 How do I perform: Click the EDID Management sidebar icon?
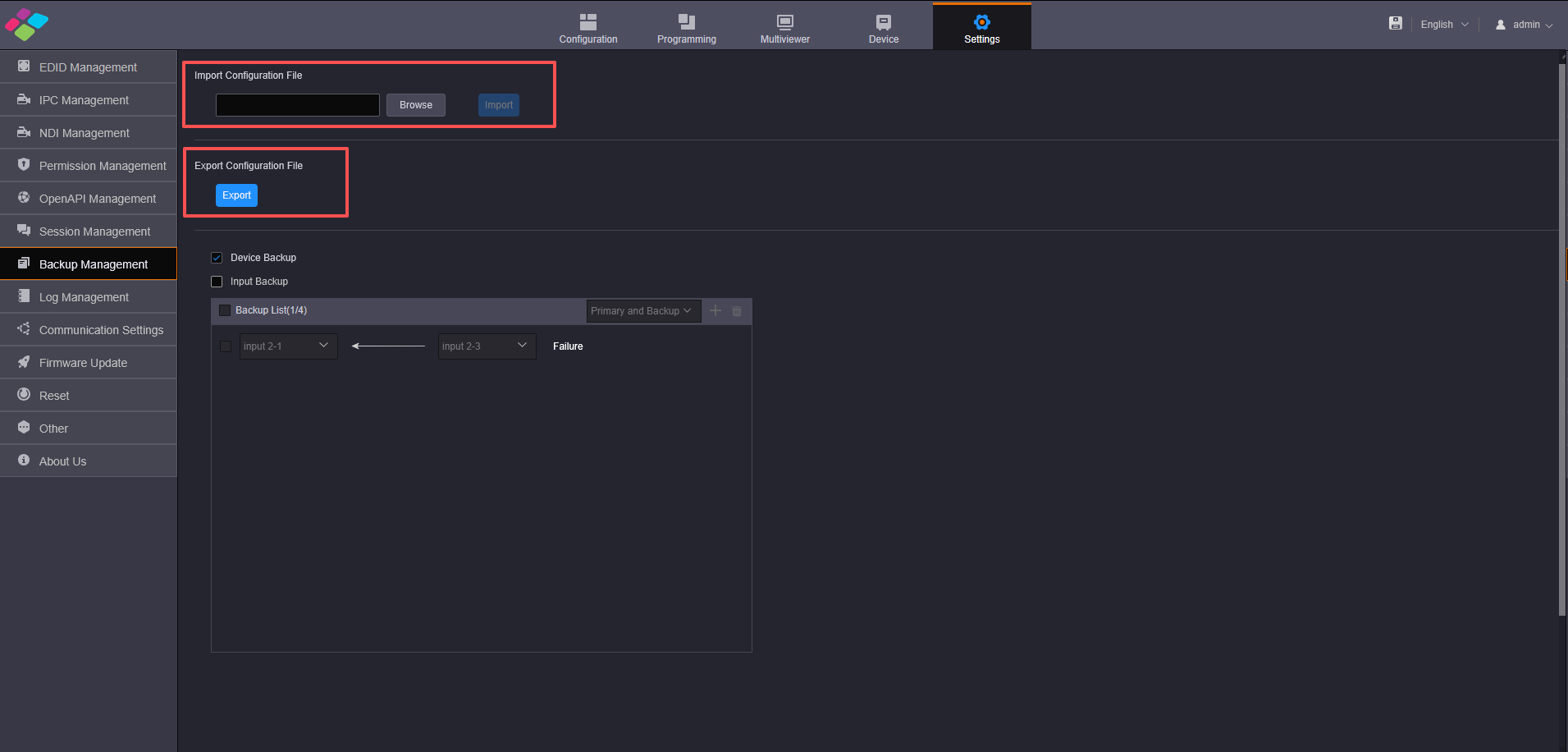click(x=24, y=66)
